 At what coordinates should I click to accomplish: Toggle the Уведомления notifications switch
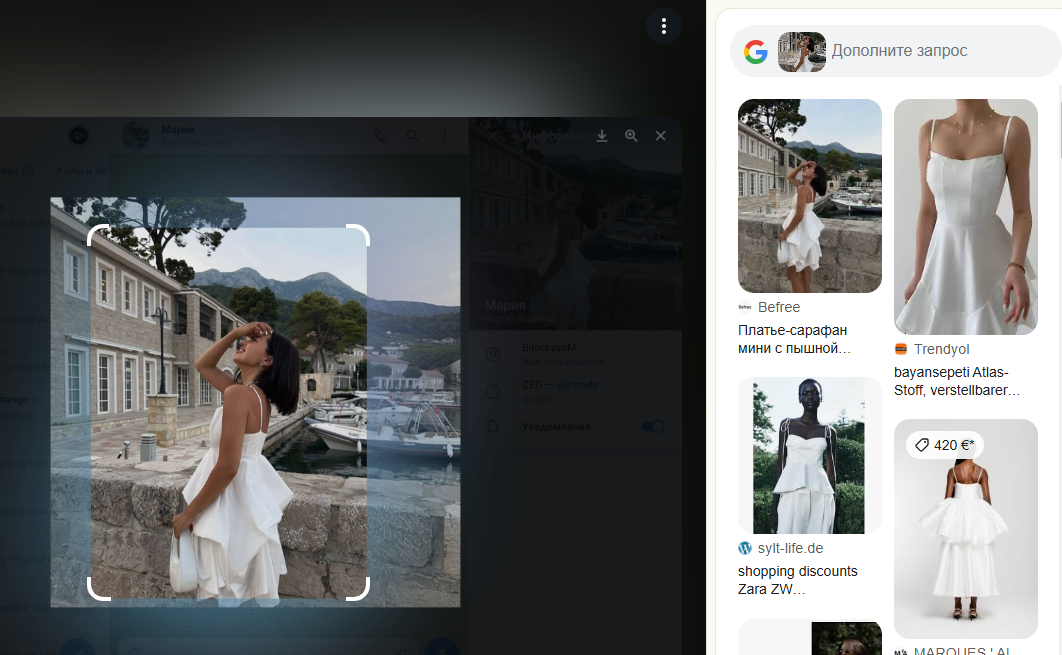(x=653, y=427)
